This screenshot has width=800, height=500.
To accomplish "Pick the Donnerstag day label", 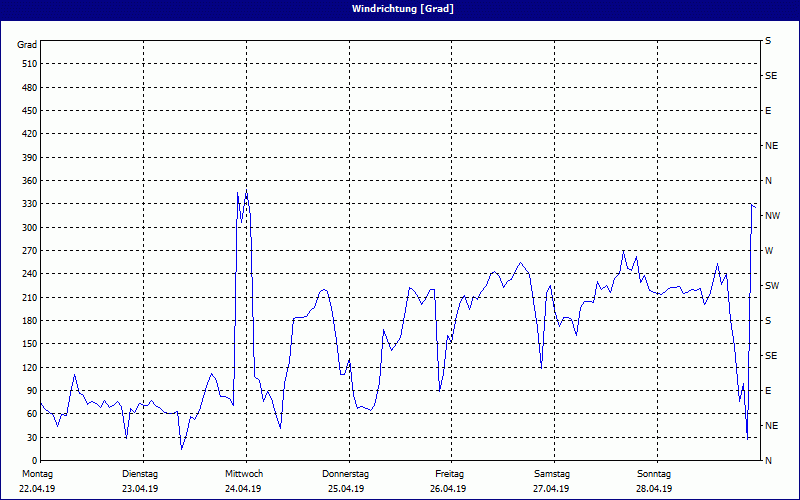I will tap(346, 473).
